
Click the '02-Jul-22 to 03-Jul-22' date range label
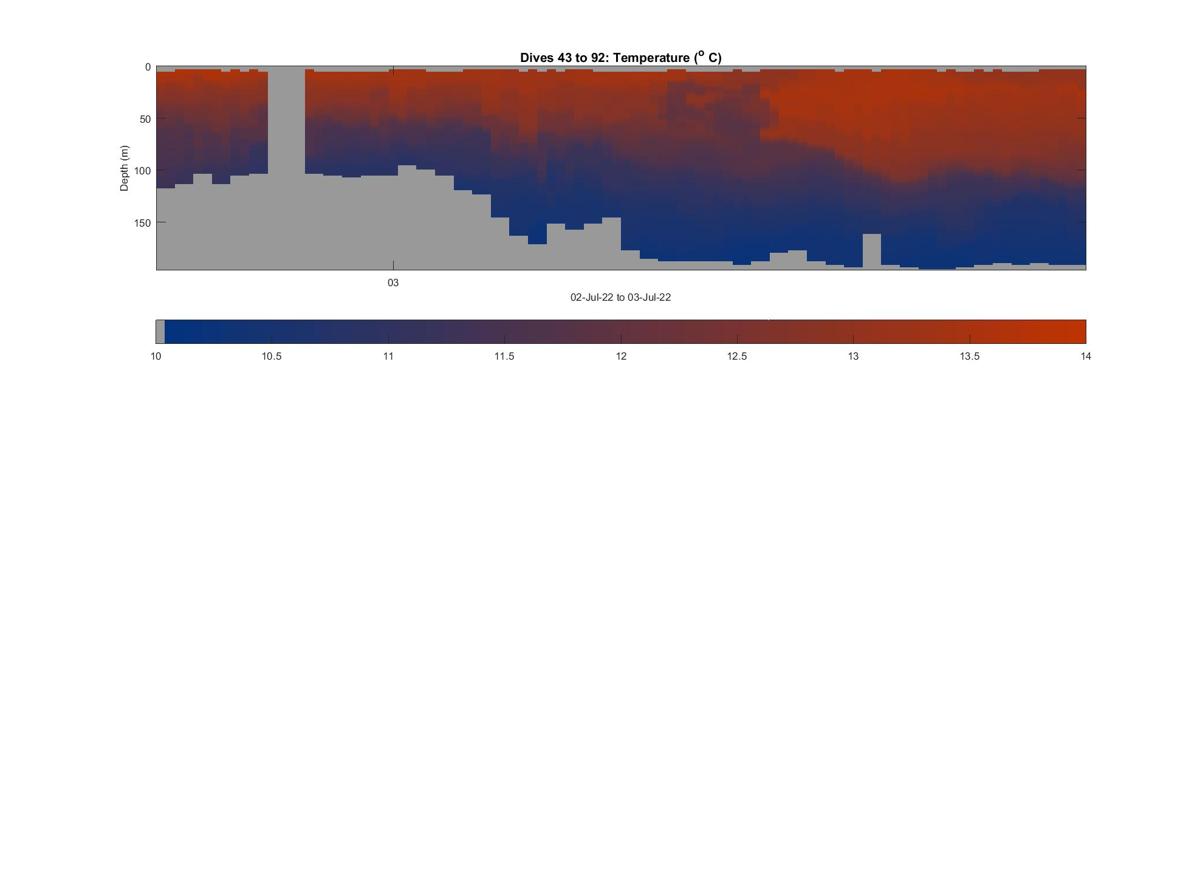click(x=620, y=298)
